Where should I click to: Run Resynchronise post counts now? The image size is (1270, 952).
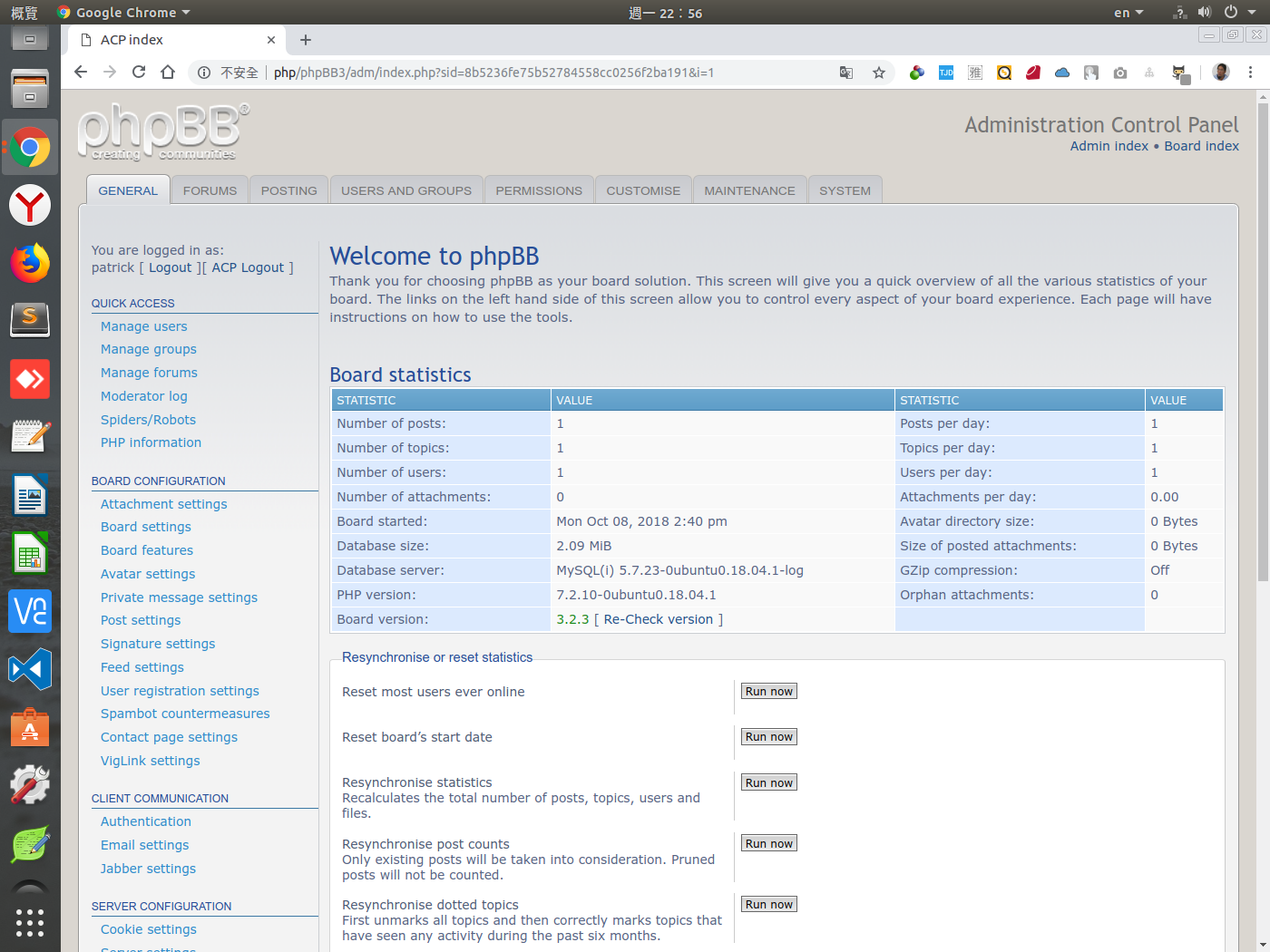[769, 843]
